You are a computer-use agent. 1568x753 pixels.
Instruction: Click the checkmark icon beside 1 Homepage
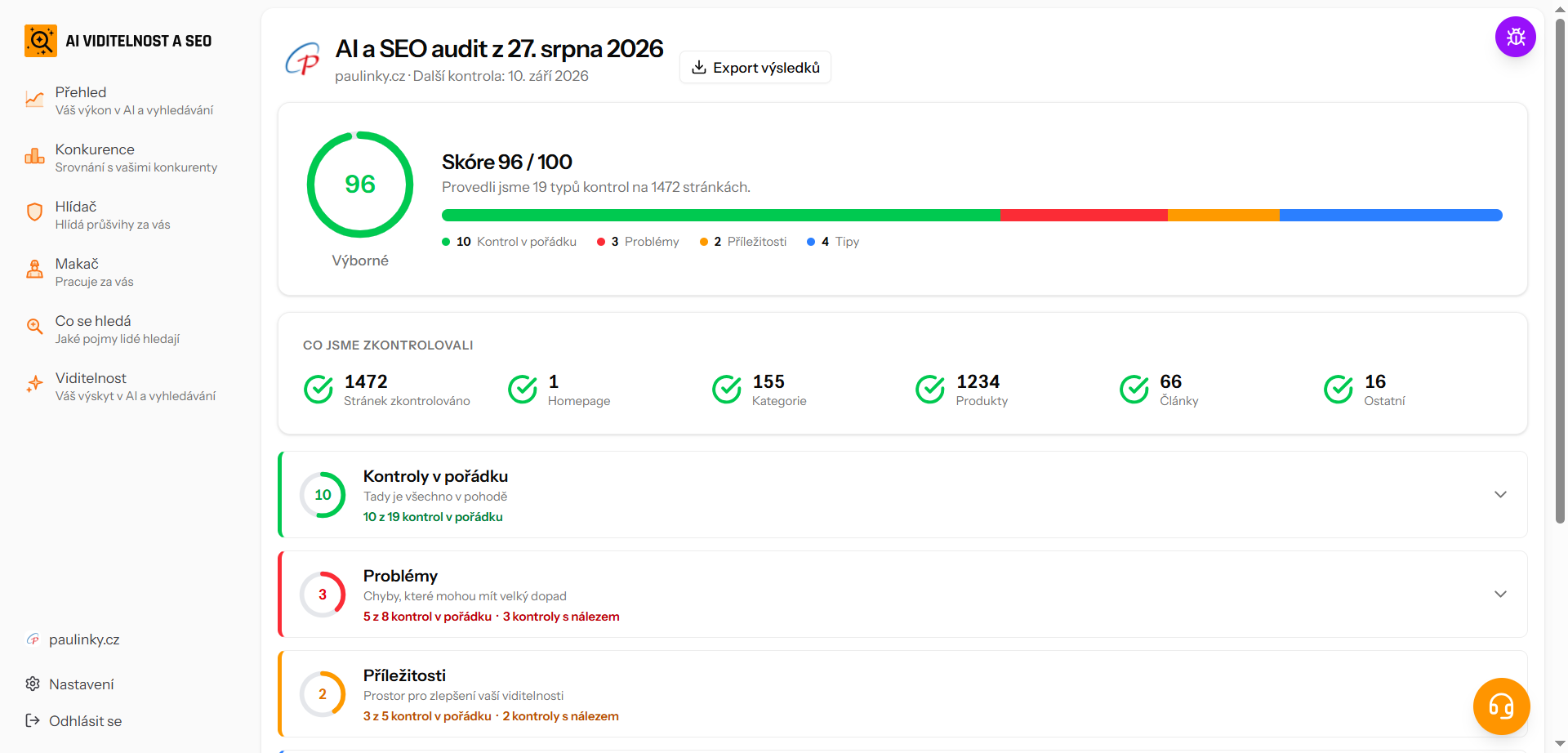(x=523, y=390)
